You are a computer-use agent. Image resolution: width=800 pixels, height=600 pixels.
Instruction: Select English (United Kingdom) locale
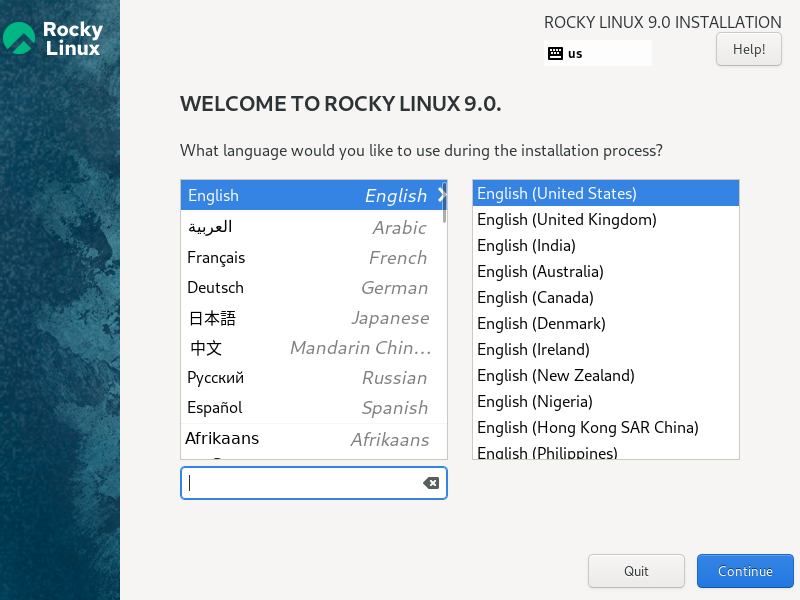(606, 219)
